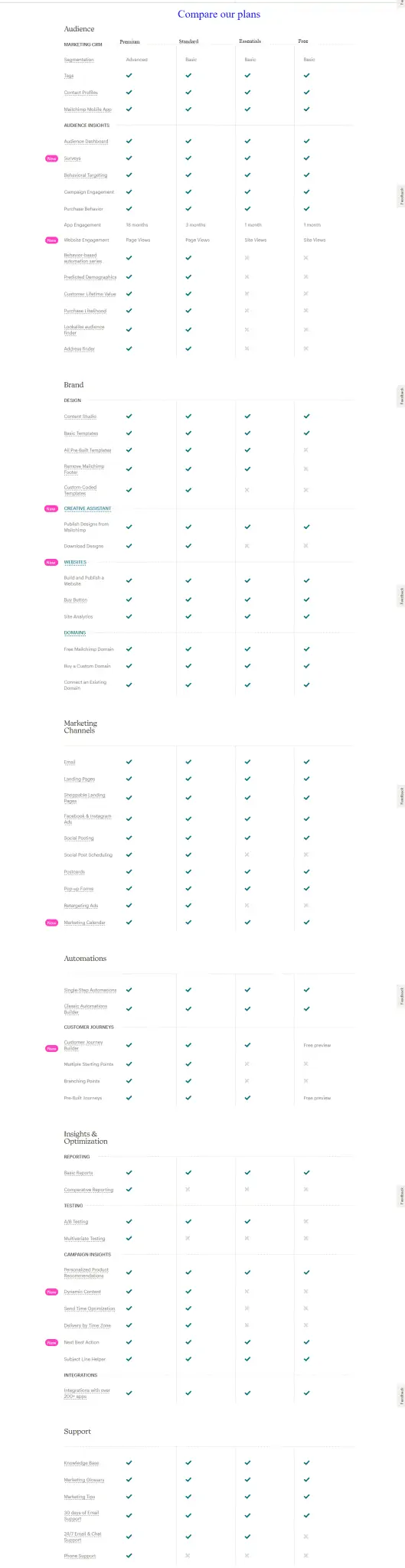Click Premium checkmark in Phone Support row

[129, 1555]
